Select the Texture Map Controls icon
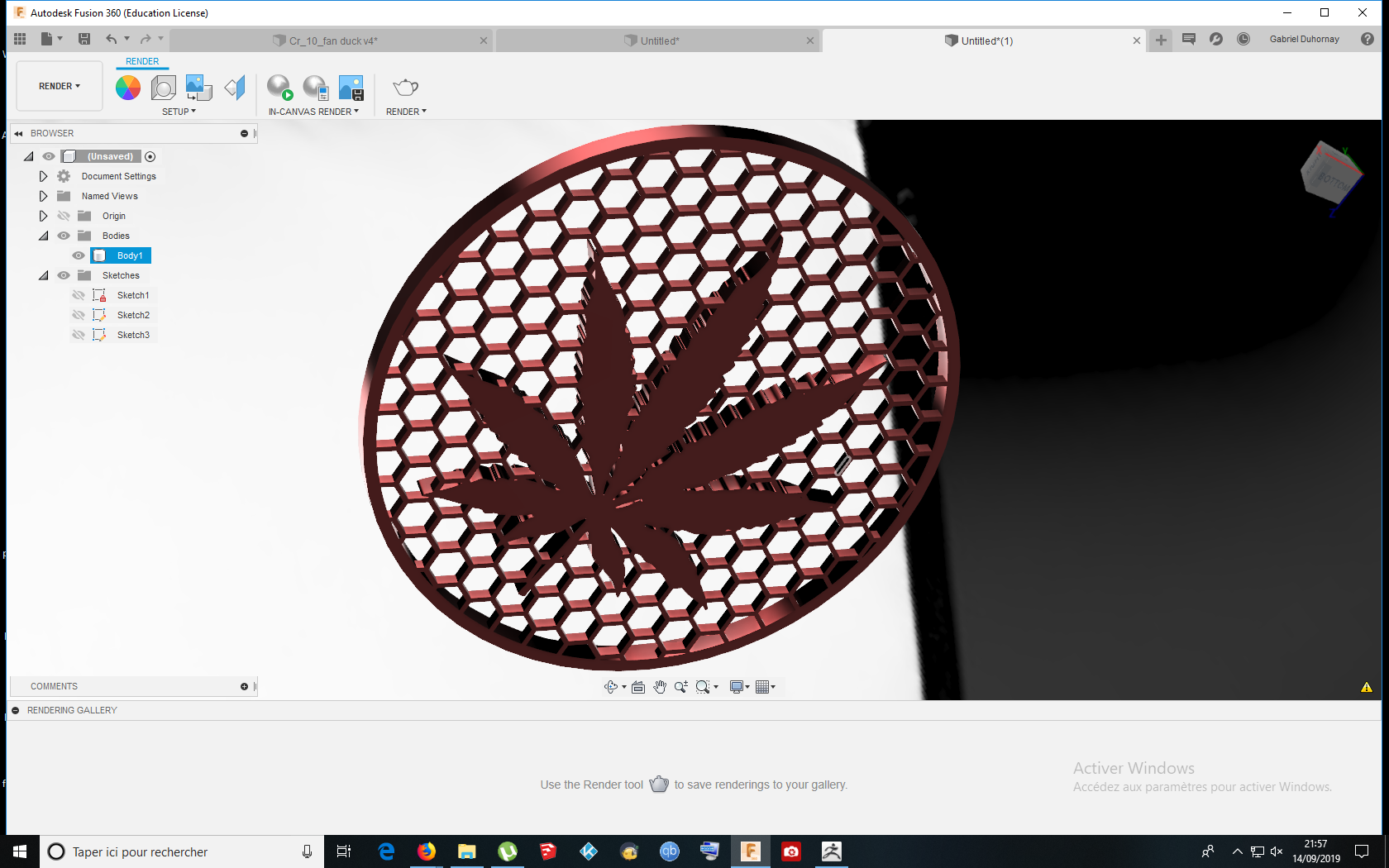The width and height of the screenshot is (1389, 868). (x=198, y=87)
